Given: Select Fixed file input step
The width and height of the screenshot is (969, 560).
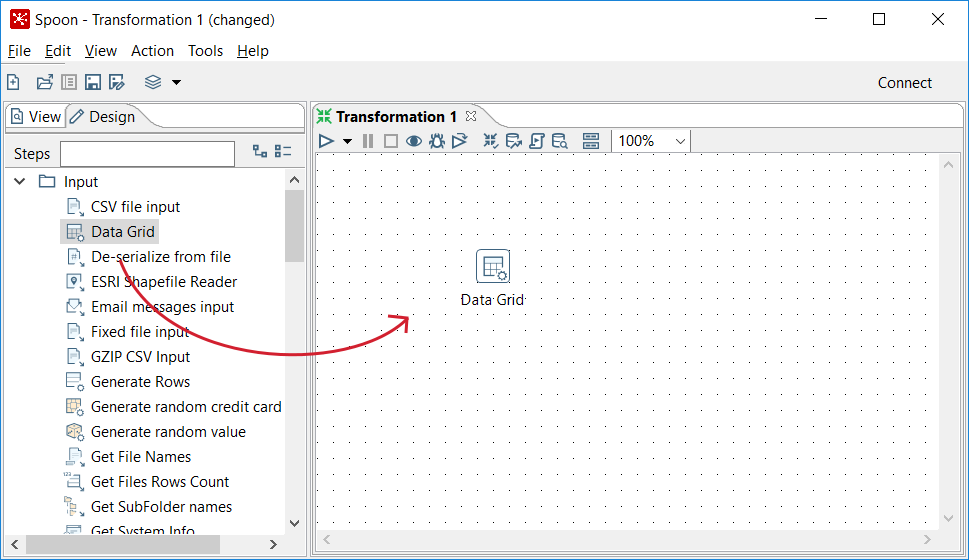Looking at the screenshot, I should coord(140,332).
